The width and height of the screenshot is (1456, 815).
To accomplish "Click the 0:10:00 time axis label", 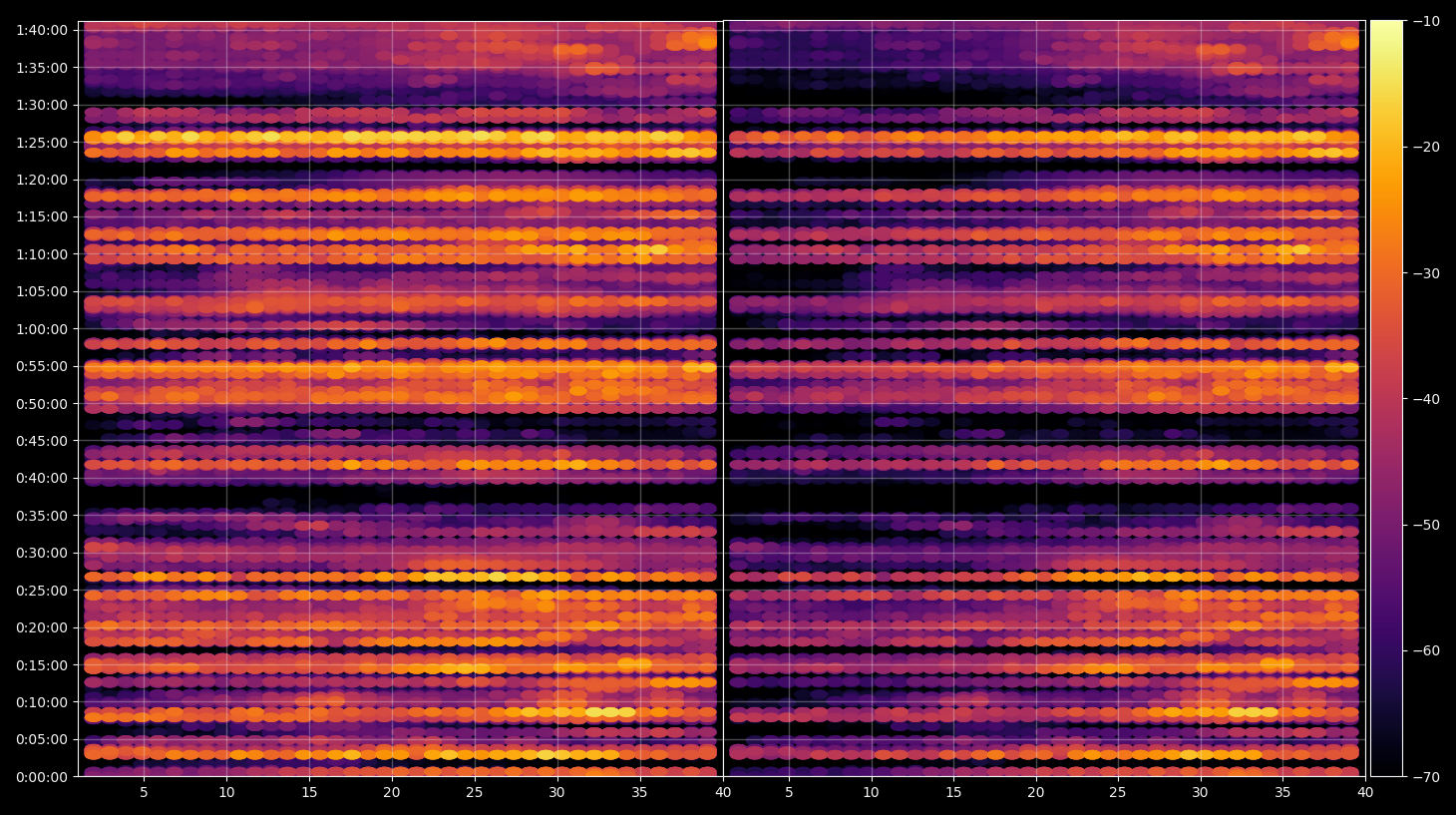I will (x=42, y=702).
